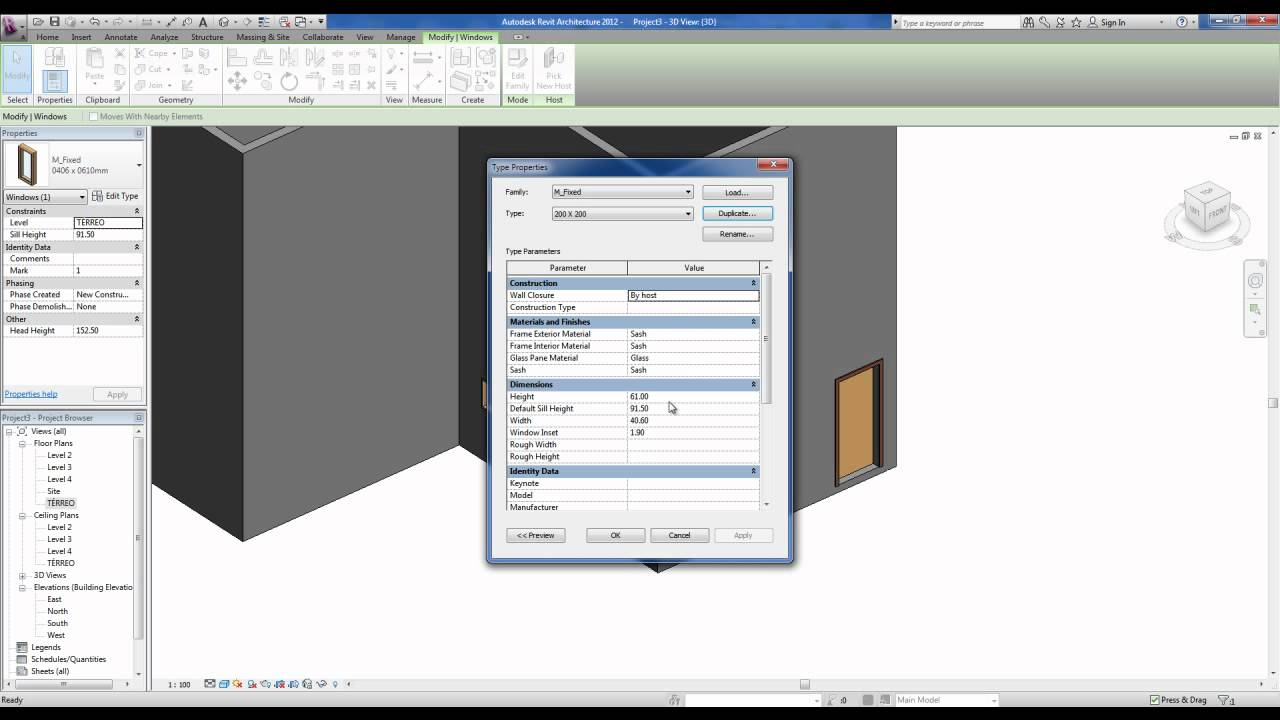The height and width of the screenshot is (720, 1280).
Task: Click the Type Parameters vertical scrollbar
Action: 767,340
